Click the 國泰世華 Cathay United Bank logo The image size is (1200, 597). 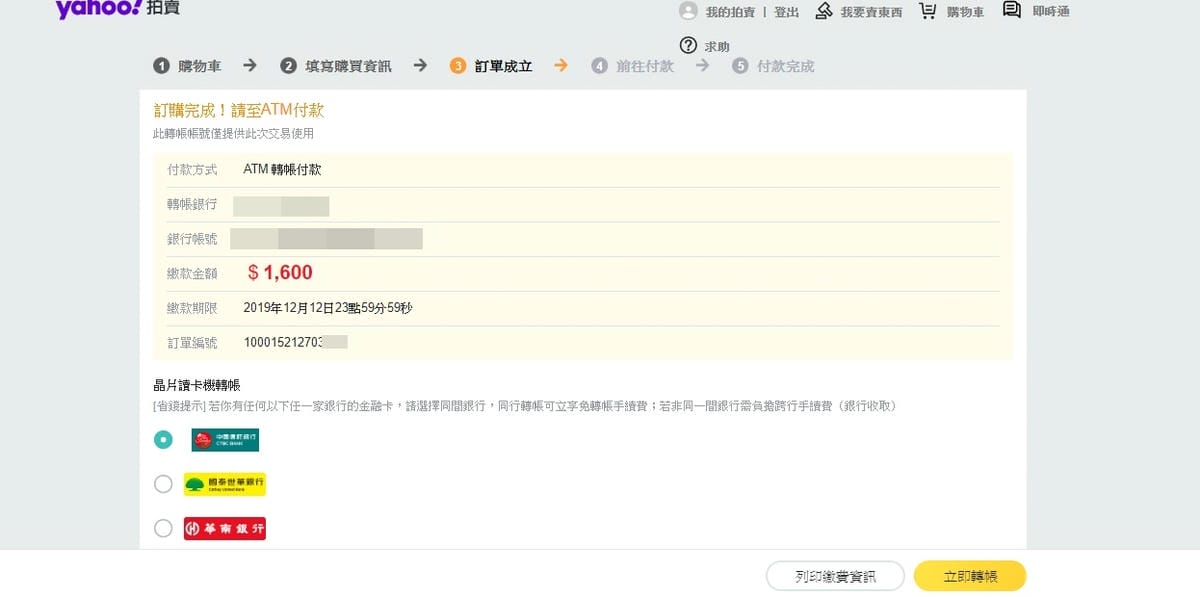click(224, 483)
